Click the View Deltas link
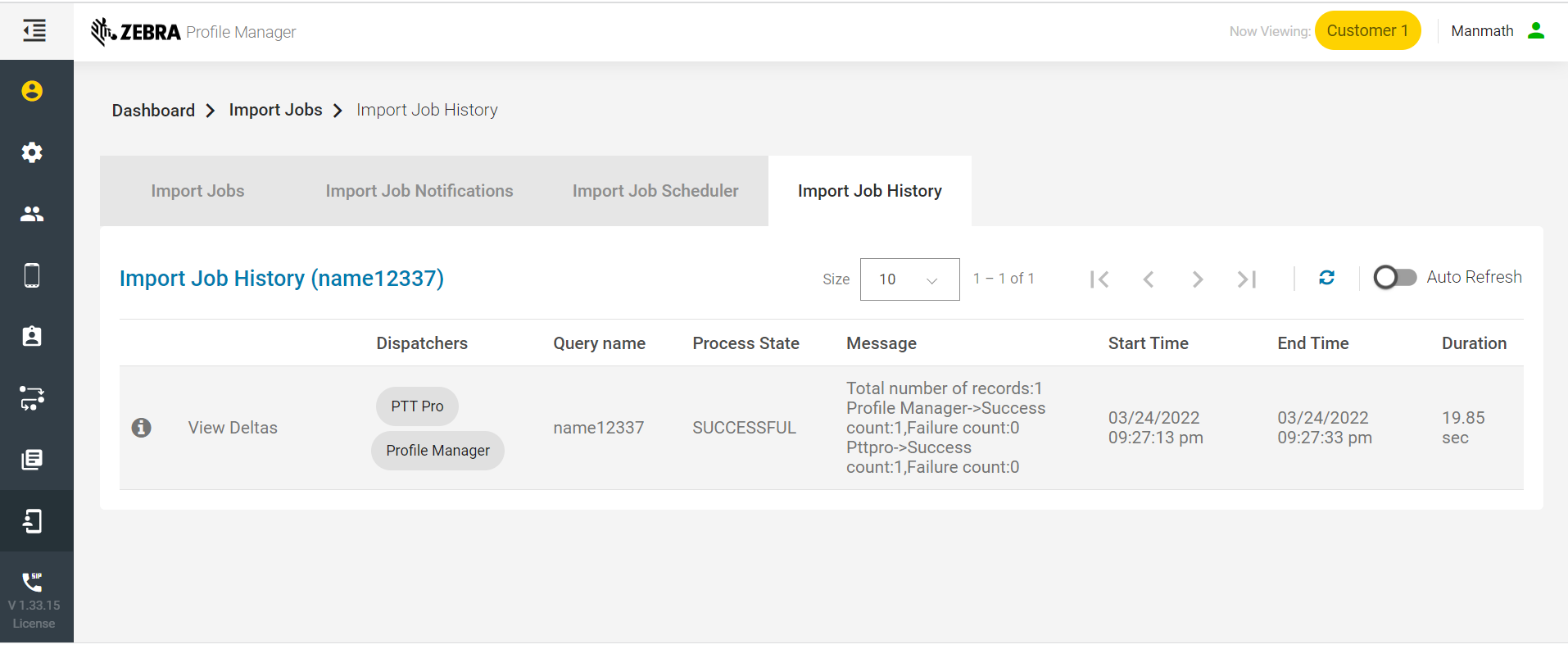Screen dimensions: 1568x649 (x=233, y=428)
